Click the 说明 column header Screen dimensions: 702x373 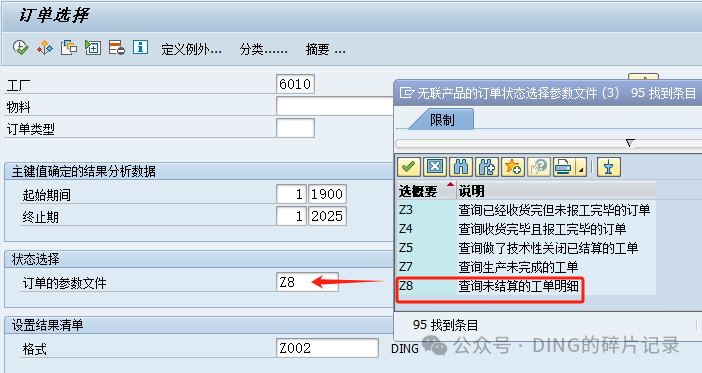556,191
